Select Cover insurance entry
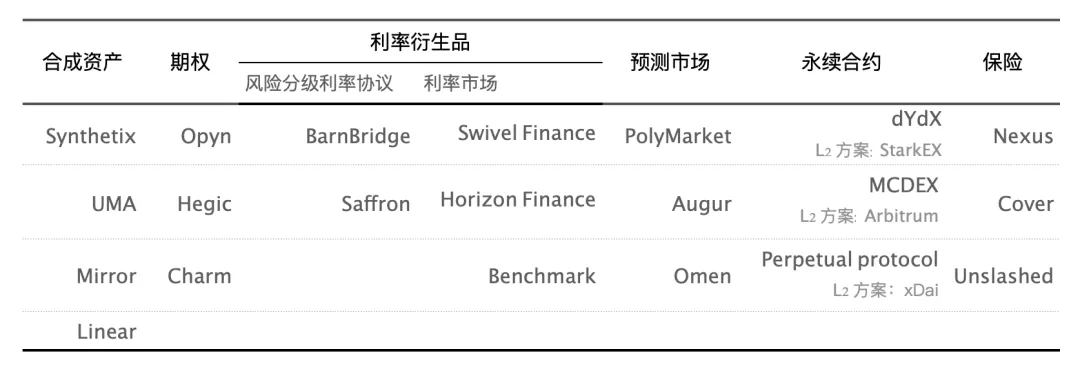The height and width of the screenshot is (369, 1080). (x=1026, y=204)
